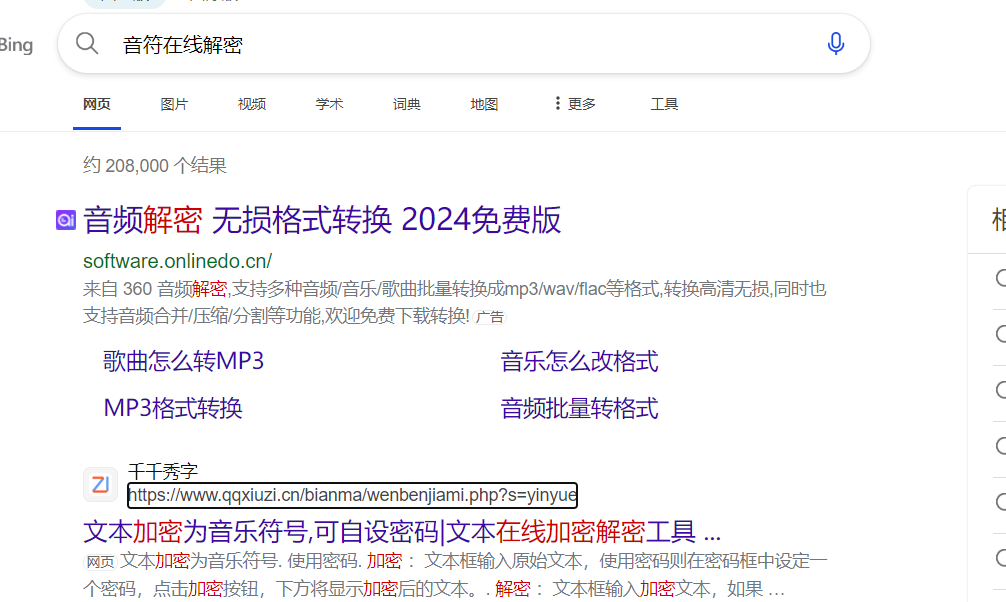Click the search magnifier icon
The image size is (1006, 602).
(87, 44)
